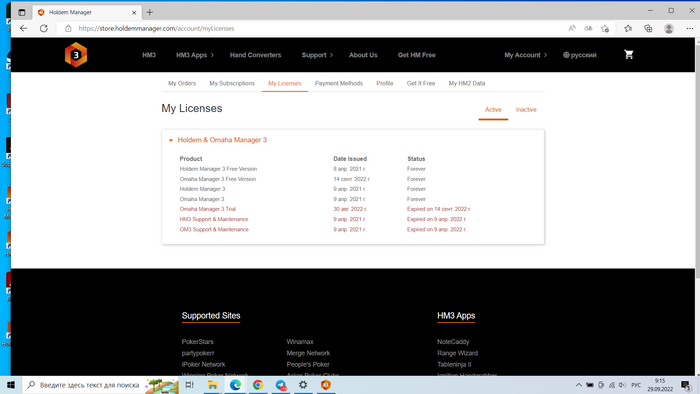
Task: Expand Support menu
Action: tap(317, 55)
